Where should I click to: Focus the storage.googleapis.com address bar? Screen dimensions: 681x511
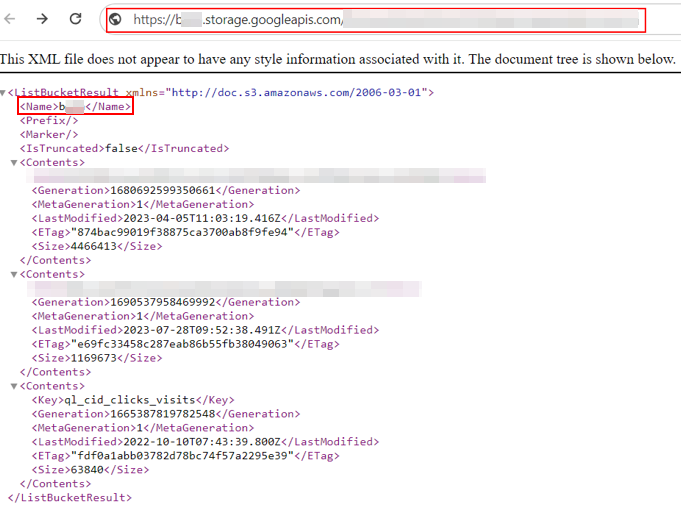[376, 20]
